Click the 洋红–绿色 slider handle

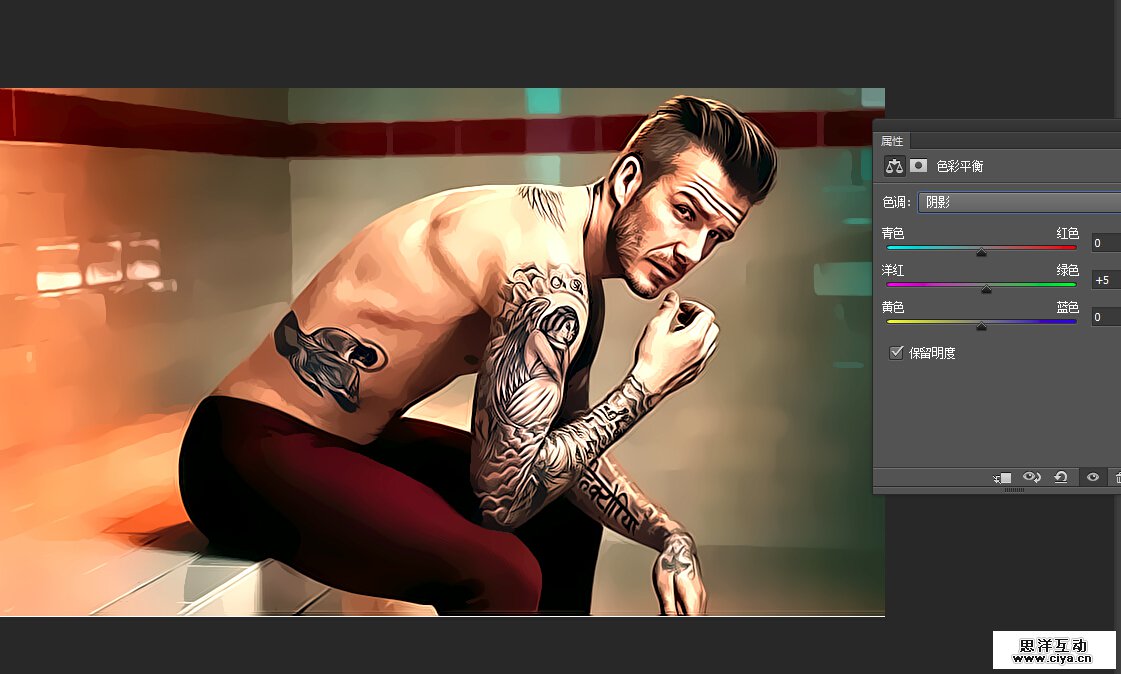[986, 289]
